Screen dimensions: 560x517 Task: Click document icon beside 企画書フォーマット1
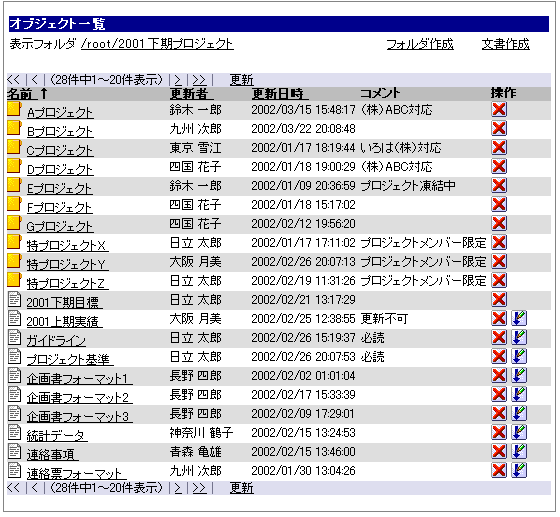(15, 375)
